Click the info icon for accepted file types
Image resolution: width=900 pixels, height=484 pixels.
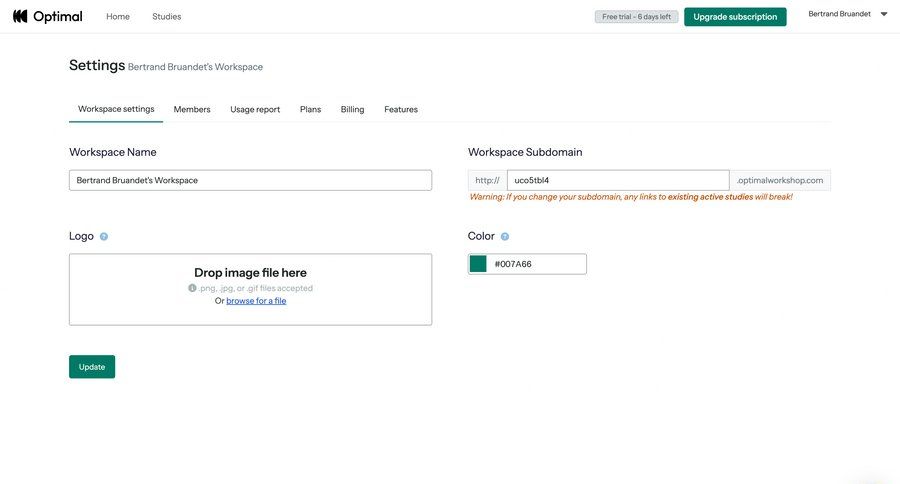click(x=192, y=288)
